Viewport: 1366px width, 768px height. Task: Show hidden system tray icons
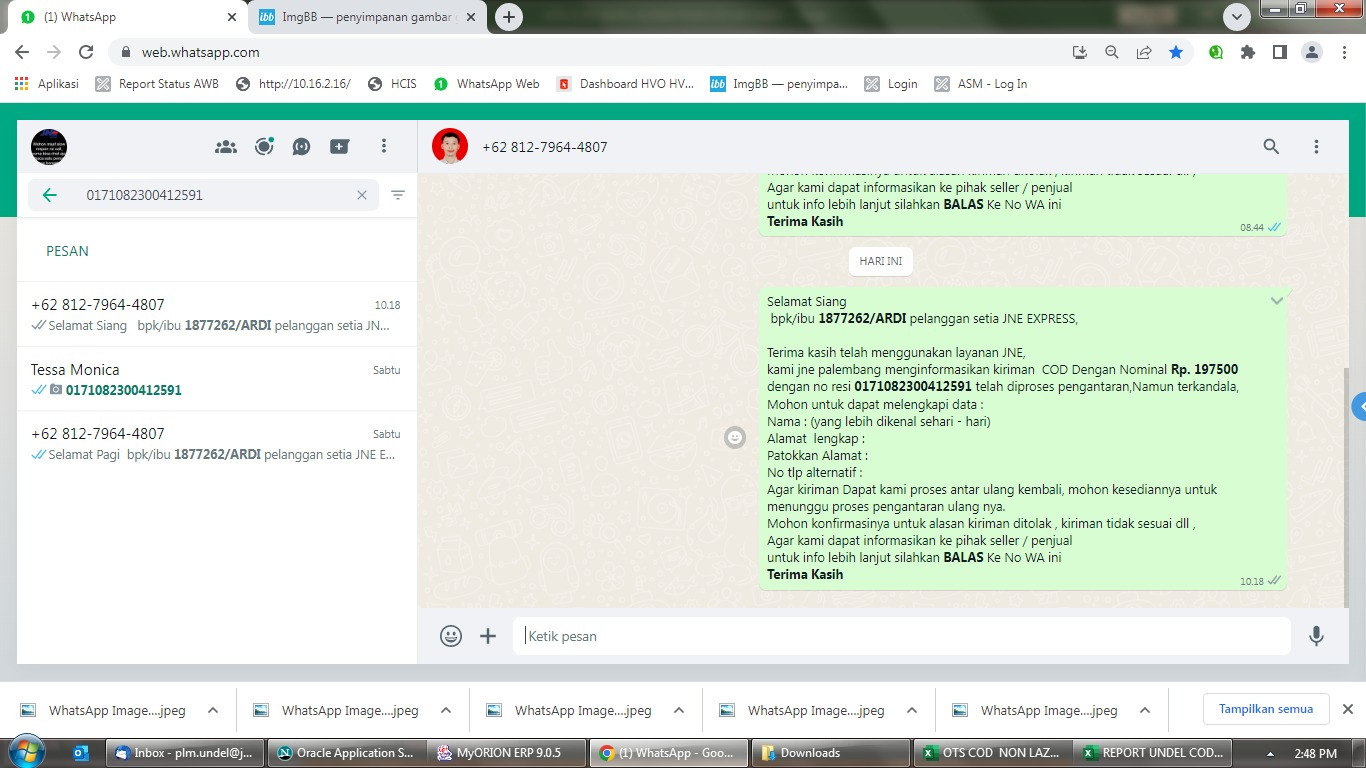pyautogui.click(x=1271, y=753)
